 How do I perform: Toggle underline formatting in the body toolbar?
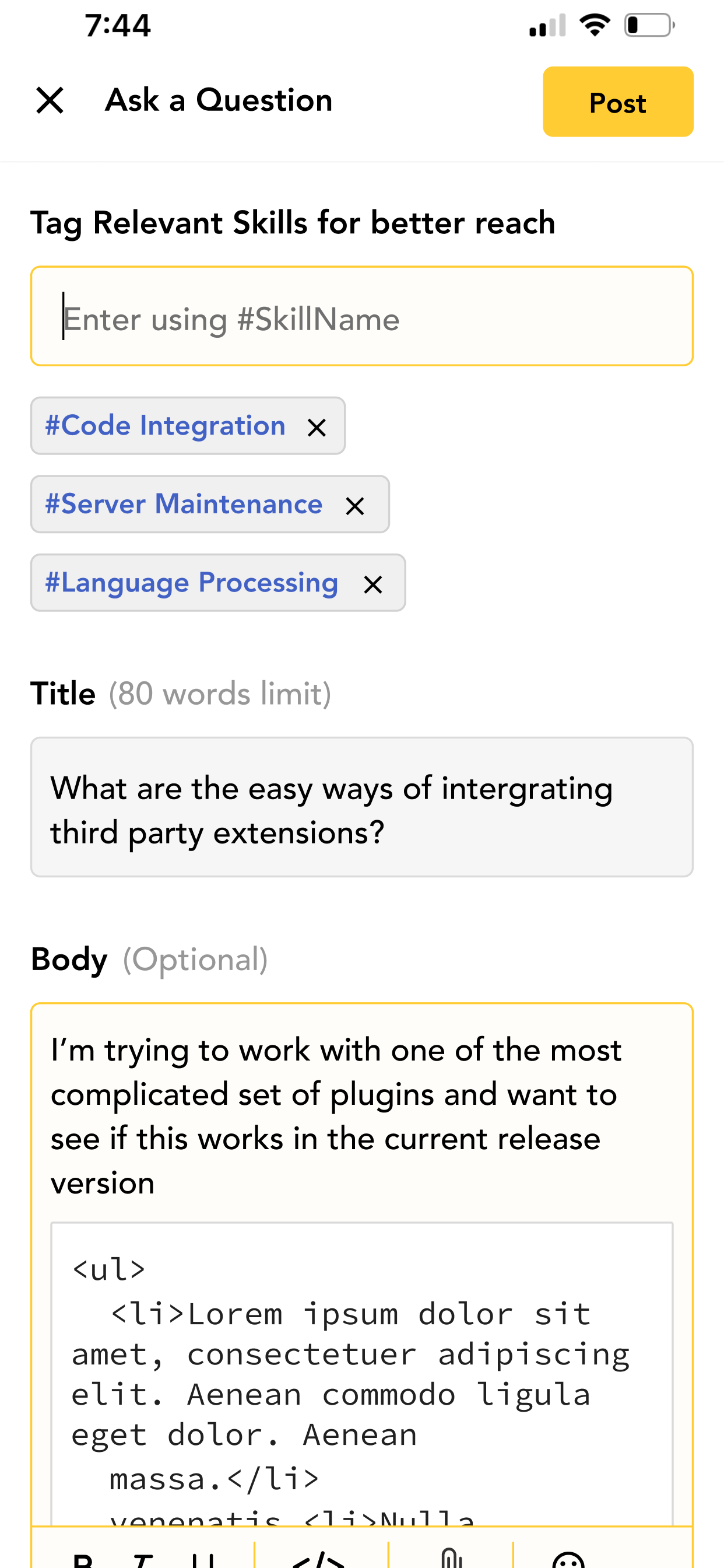203,1559
